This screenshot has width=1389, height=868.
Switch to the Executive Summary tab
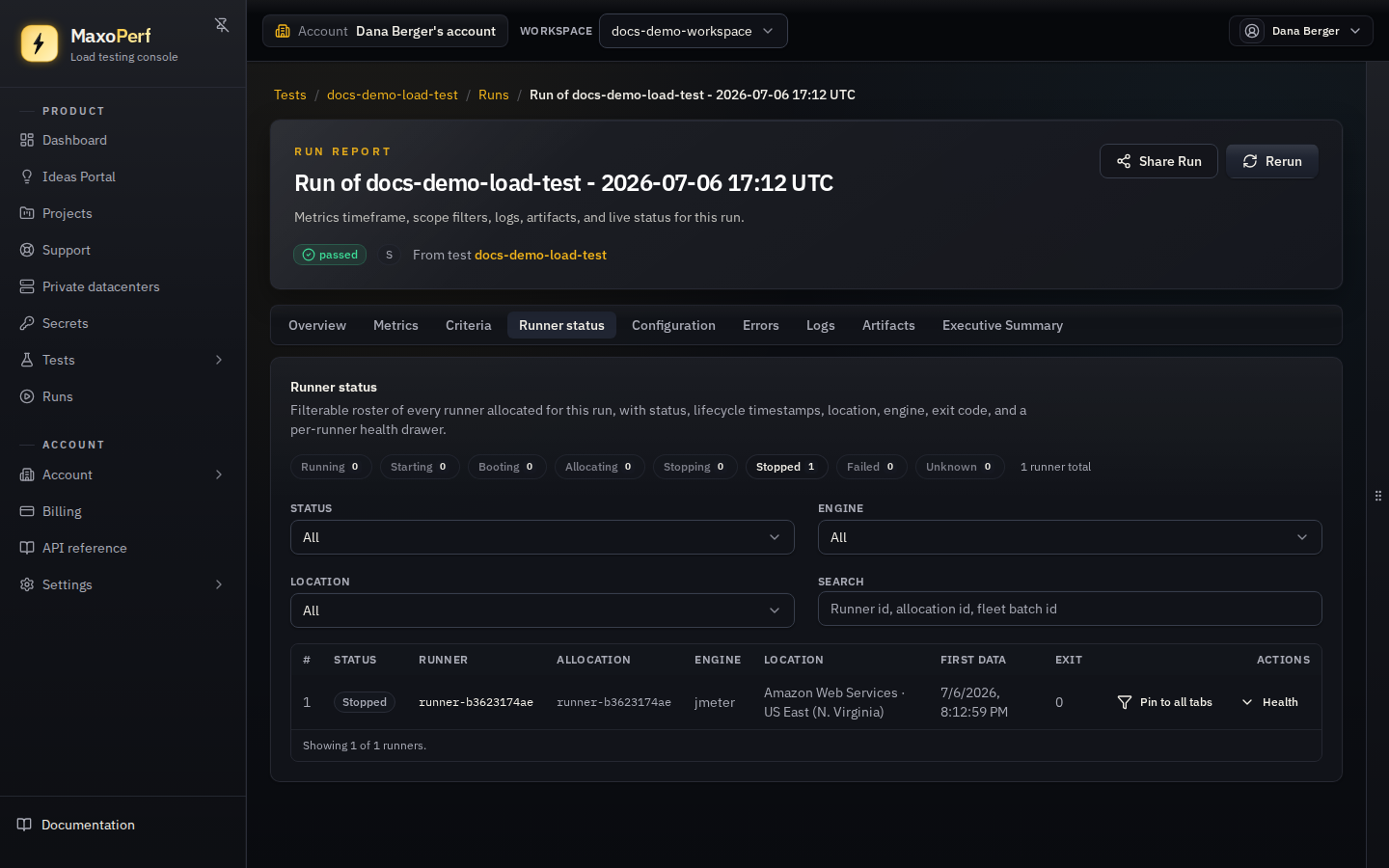click(x=1002, y=325)
